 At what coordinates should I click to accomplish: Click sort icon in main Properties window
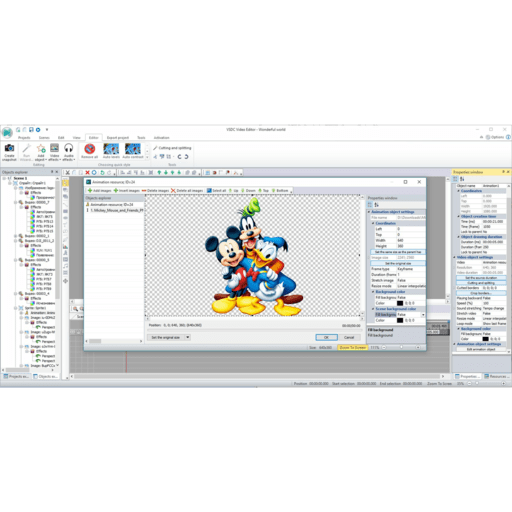point(462,179)
